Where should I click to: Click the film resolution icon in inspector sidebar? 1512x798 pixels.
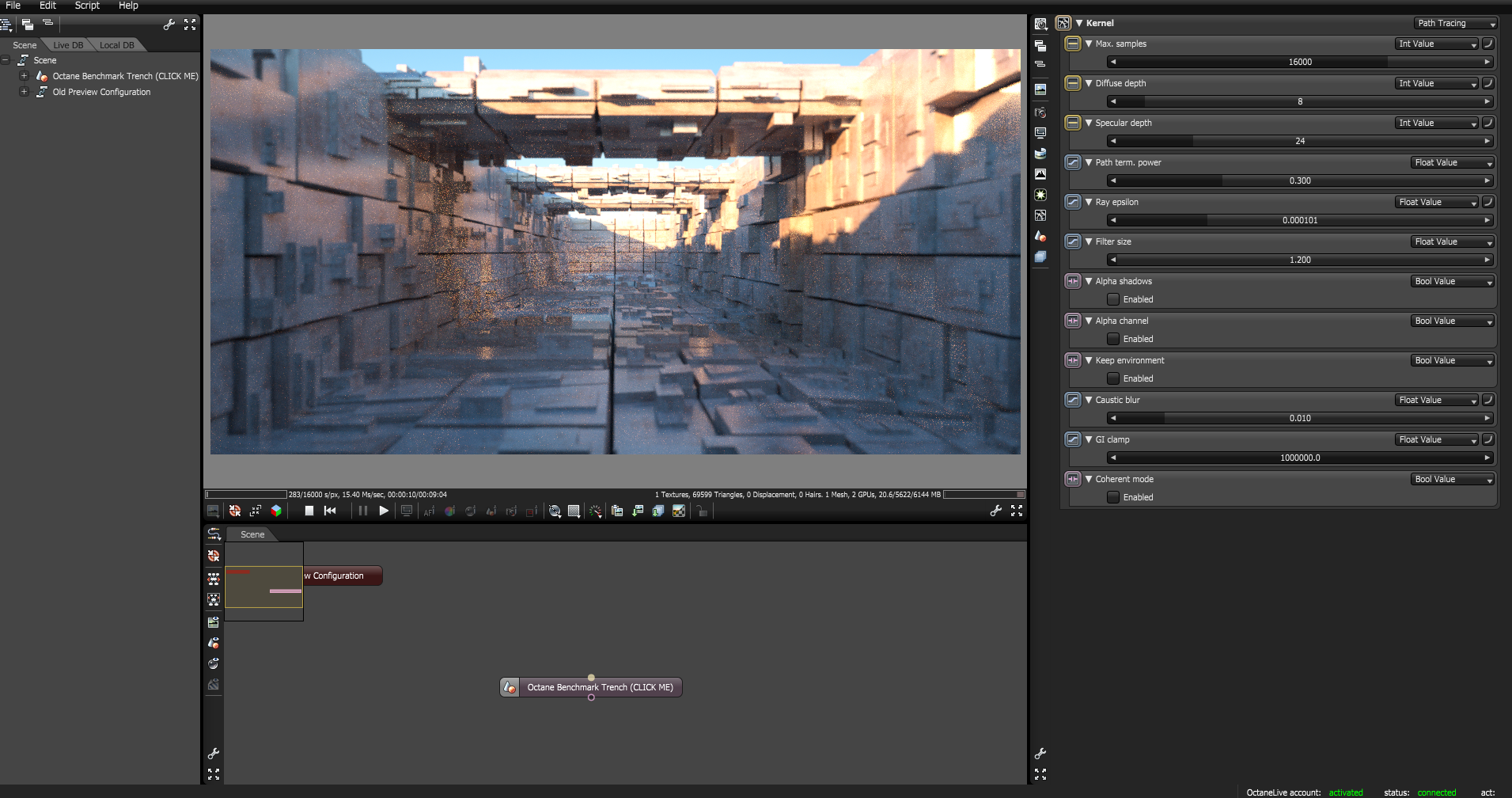click(x=1040, y=133)
